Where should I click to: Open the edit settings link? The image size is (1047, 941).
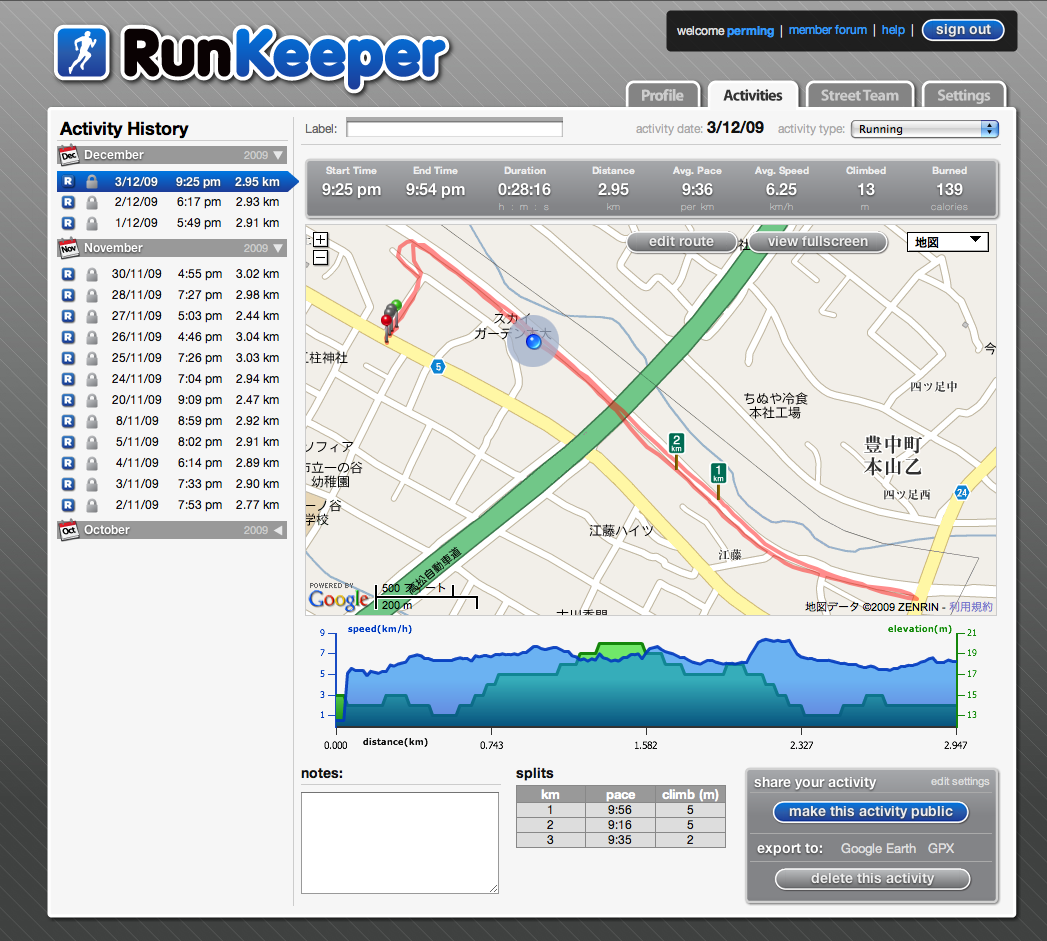coord(960,781)
